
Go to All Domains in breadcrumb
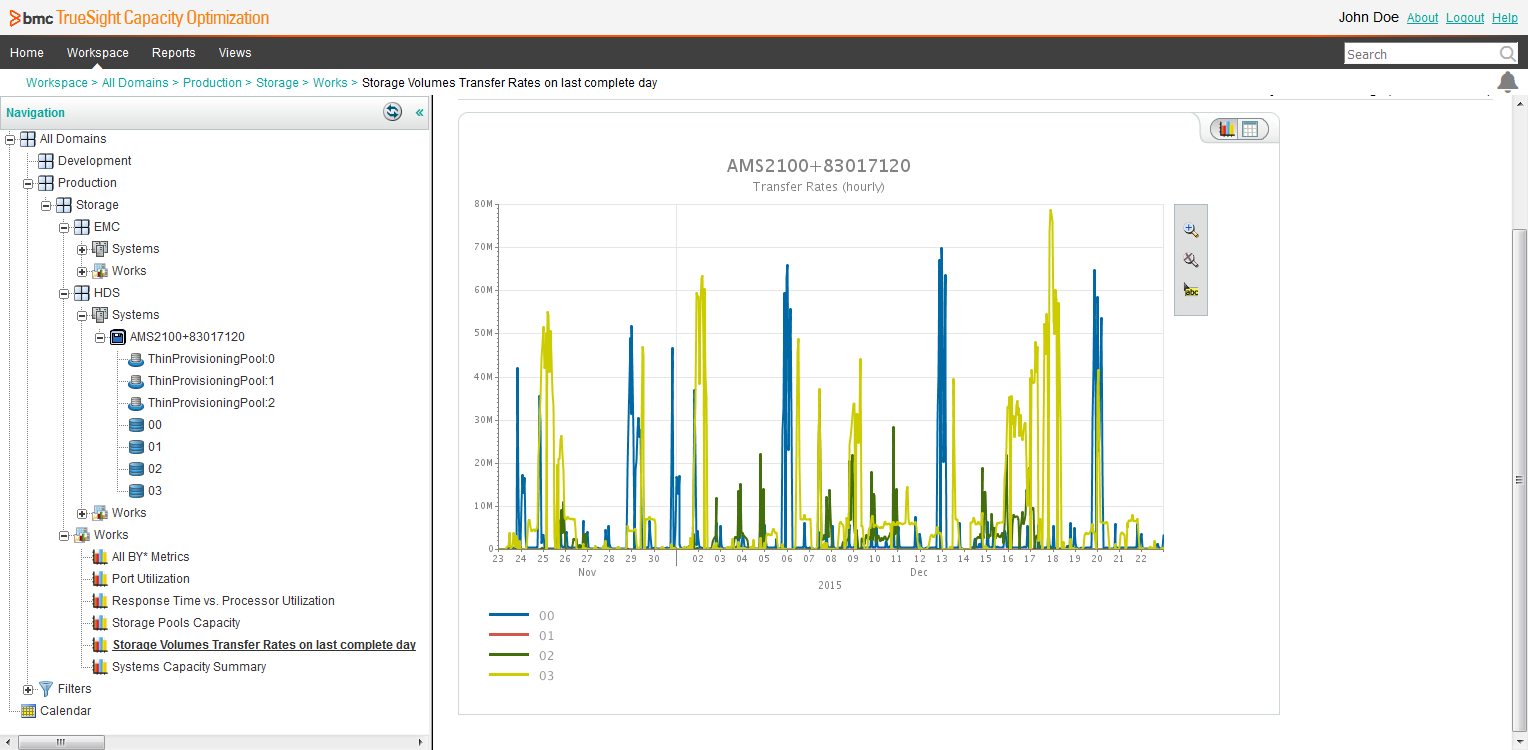point(135,83)
